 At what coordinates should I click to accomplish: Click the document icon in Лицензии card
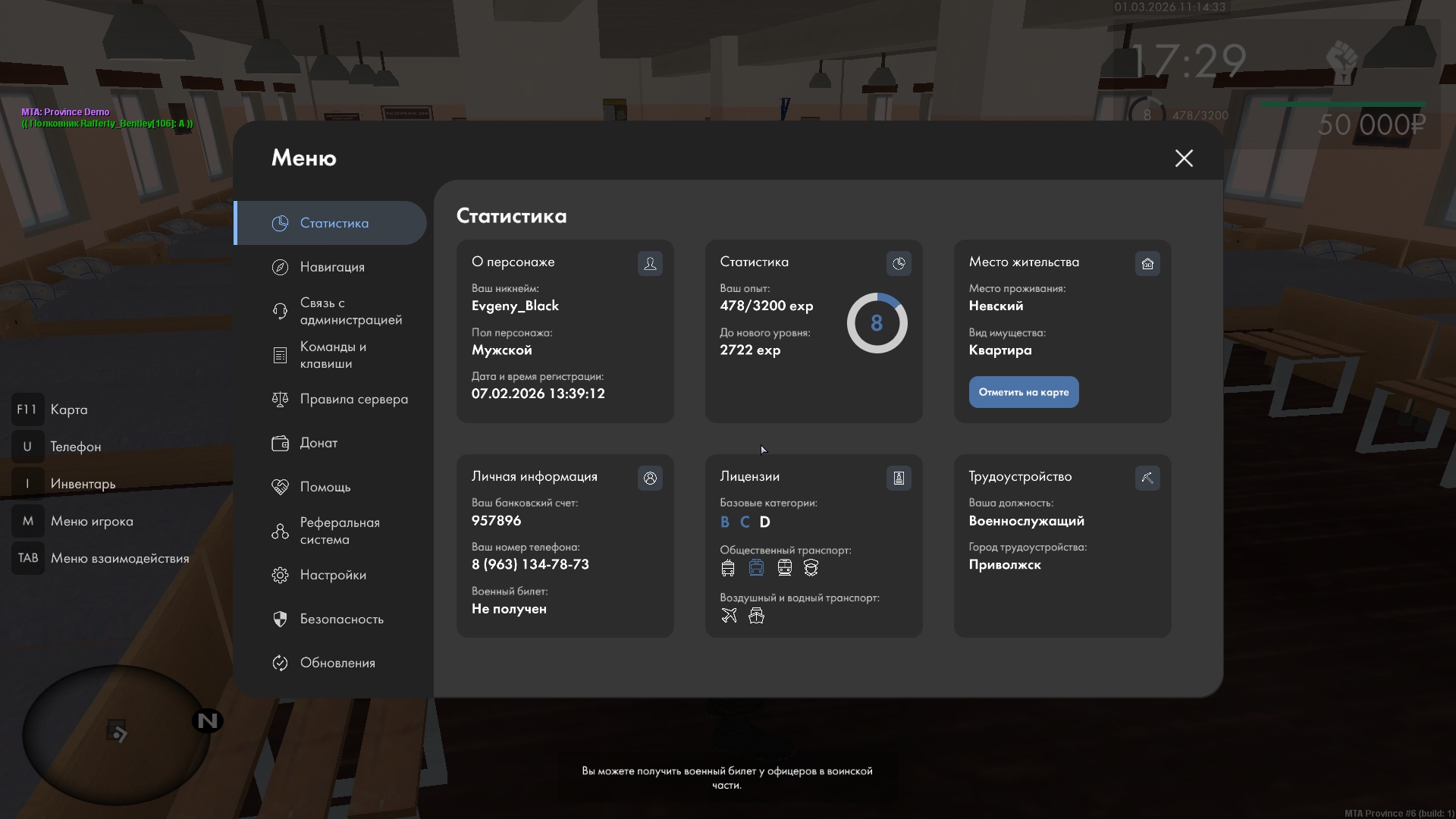click(x=899, y=478)
